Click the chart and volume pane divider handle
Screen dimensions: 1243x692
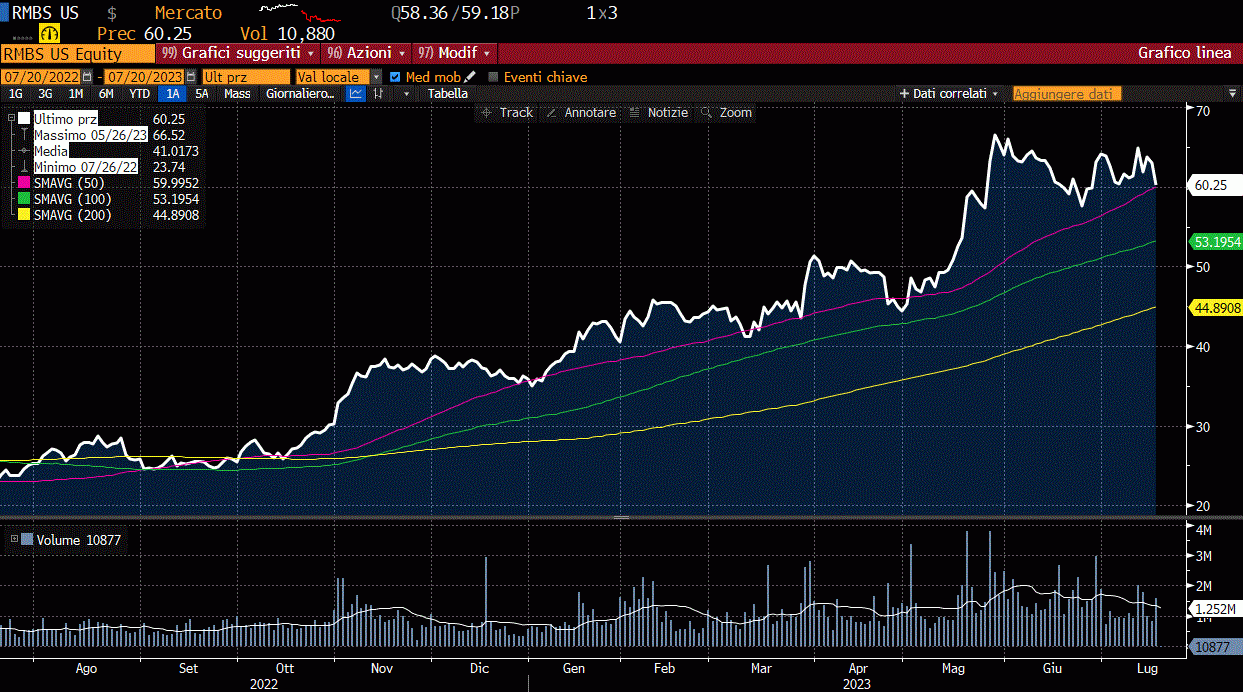(x=620, y=518)
